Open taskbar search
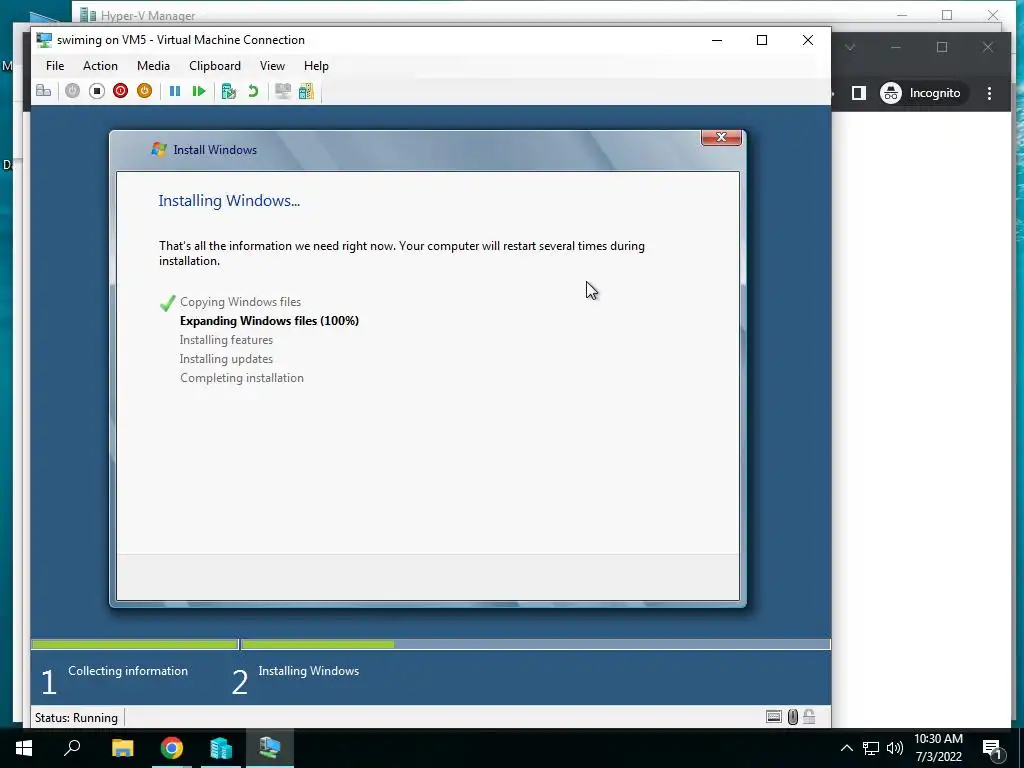The width and height of the screenshot is (1024, 768). (x=72, y=748)
